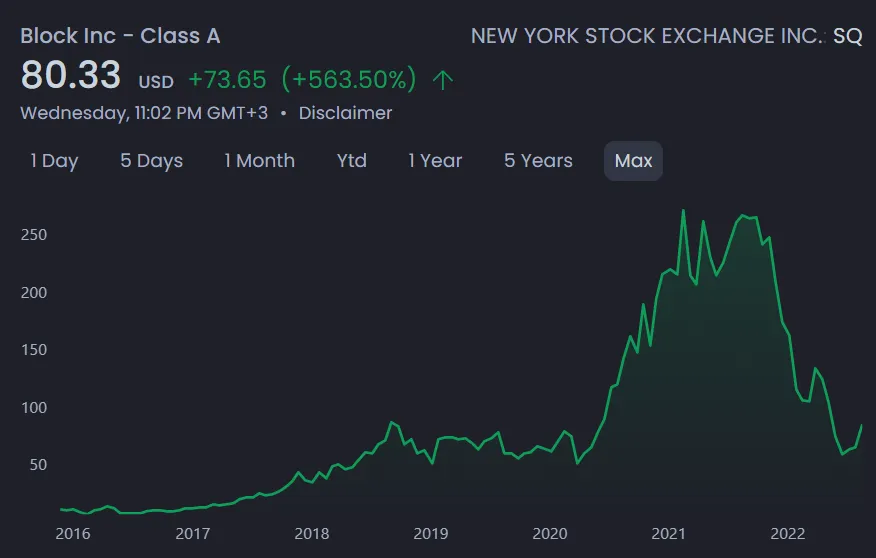Click the Block Inc - Class A title
This screenshot has width=876, height=558.
point(120,36)
